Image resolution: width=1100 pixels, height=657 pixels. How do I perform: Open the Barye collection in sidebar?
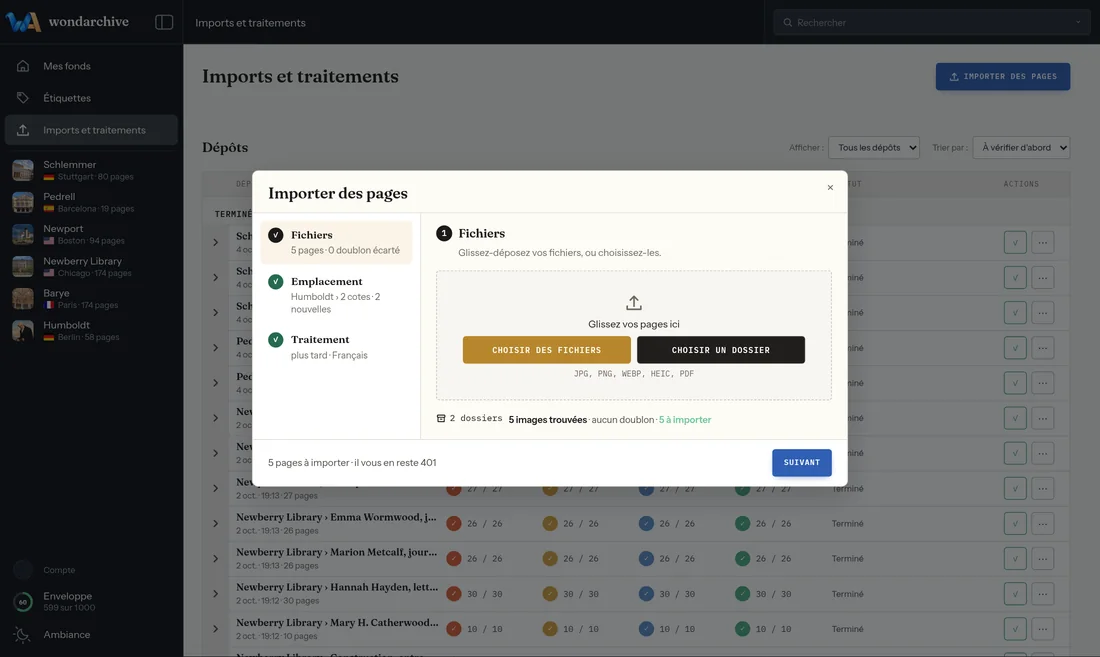[91, 299]
